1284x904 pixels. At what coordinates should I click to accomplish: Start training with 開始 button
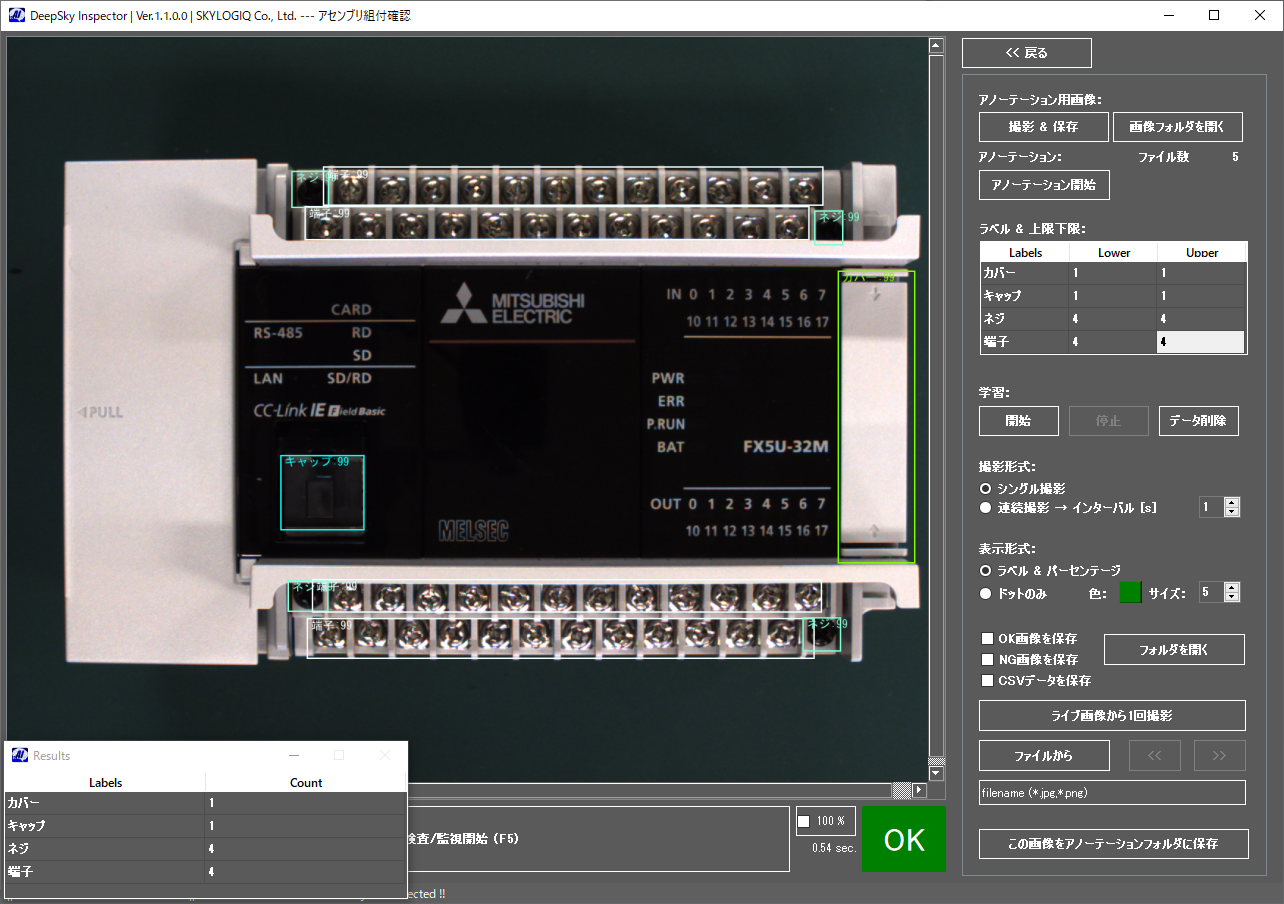[1018, 421]
